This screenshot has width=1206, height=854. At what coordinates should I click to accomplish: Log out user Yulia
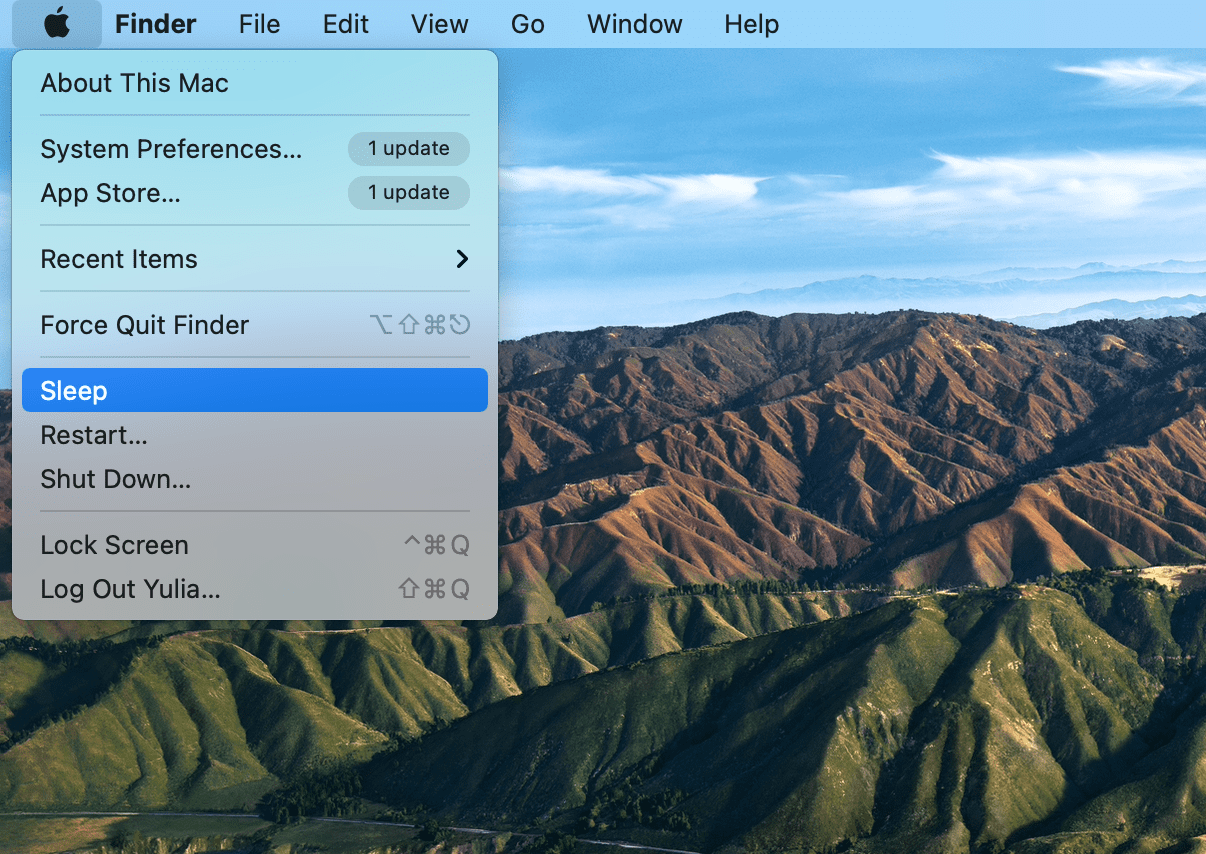coord(130,589)
